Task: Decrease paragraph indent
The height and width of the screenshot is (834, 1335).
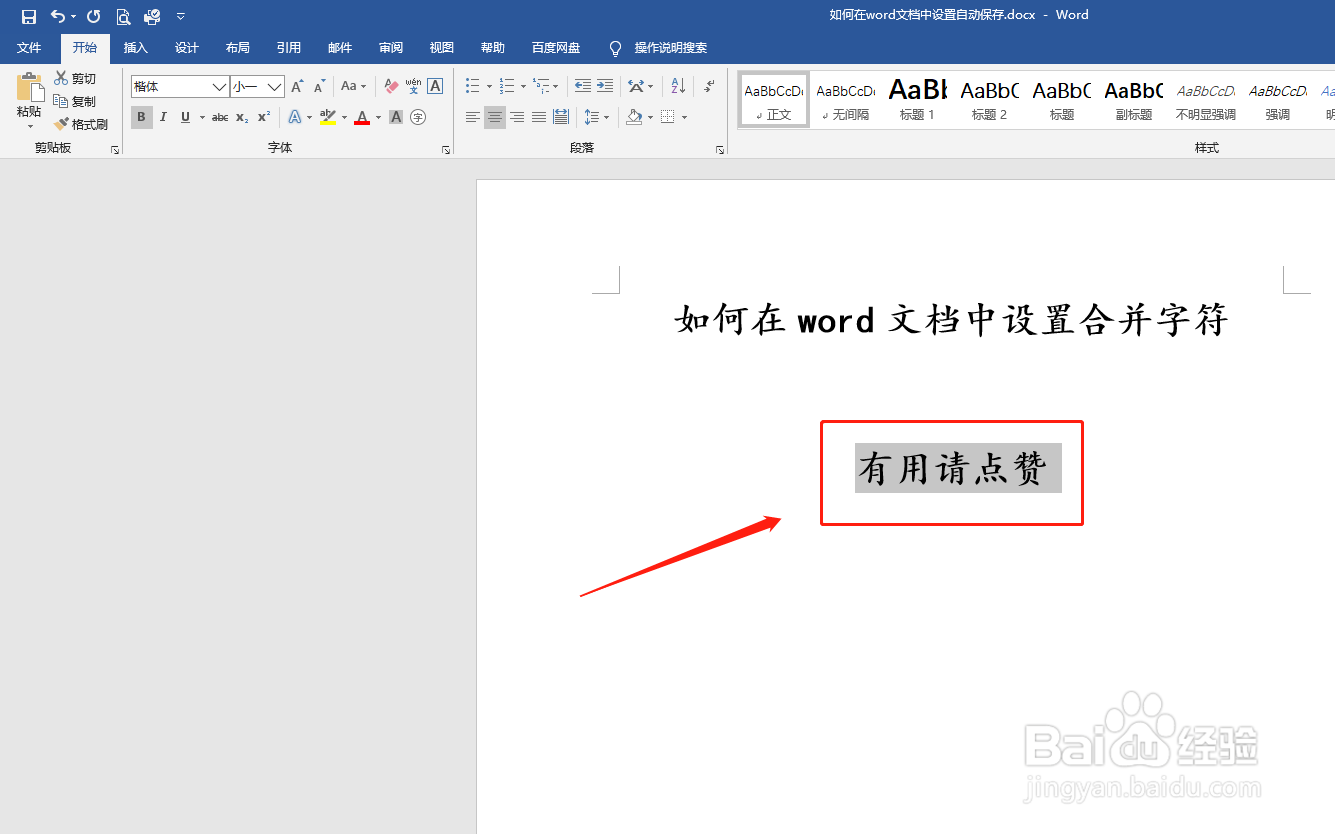Action: [x=583, y=87]
